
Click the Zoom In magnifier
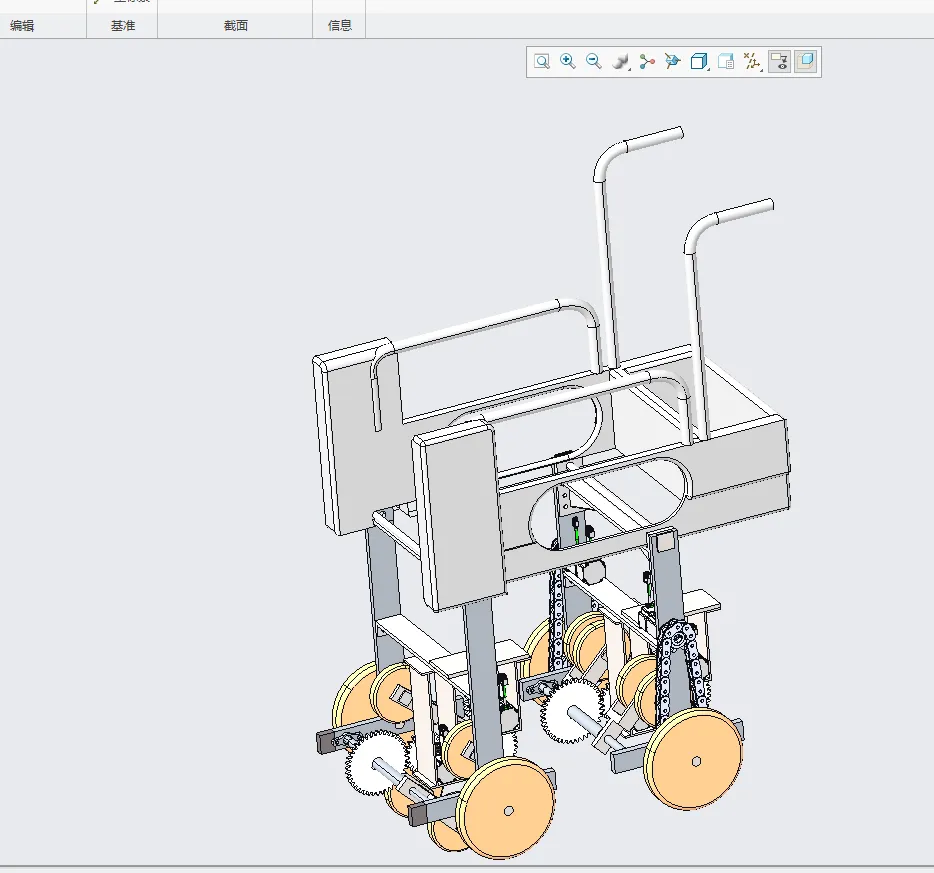click(568, 62)
